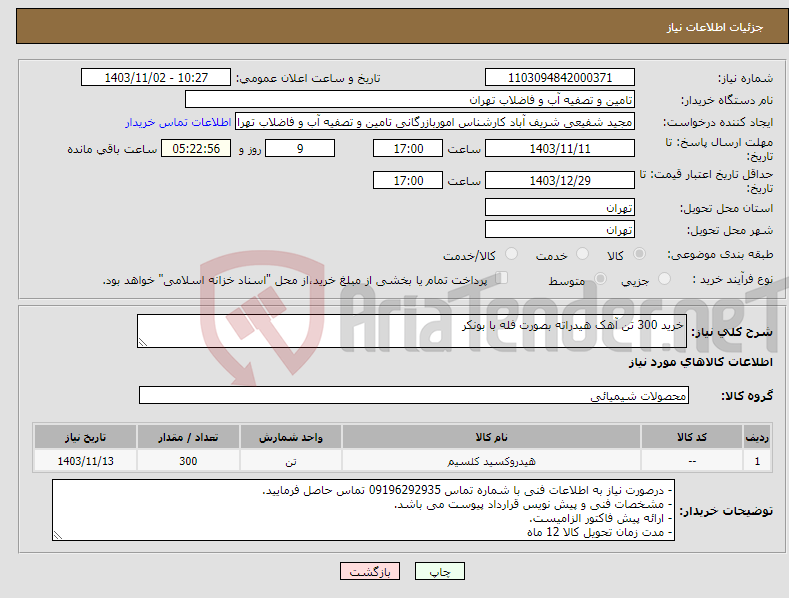Open اطلاعات تماس خریدار link
The height and width of the screenshot is (598, 789).
click(x=178, y=122)
